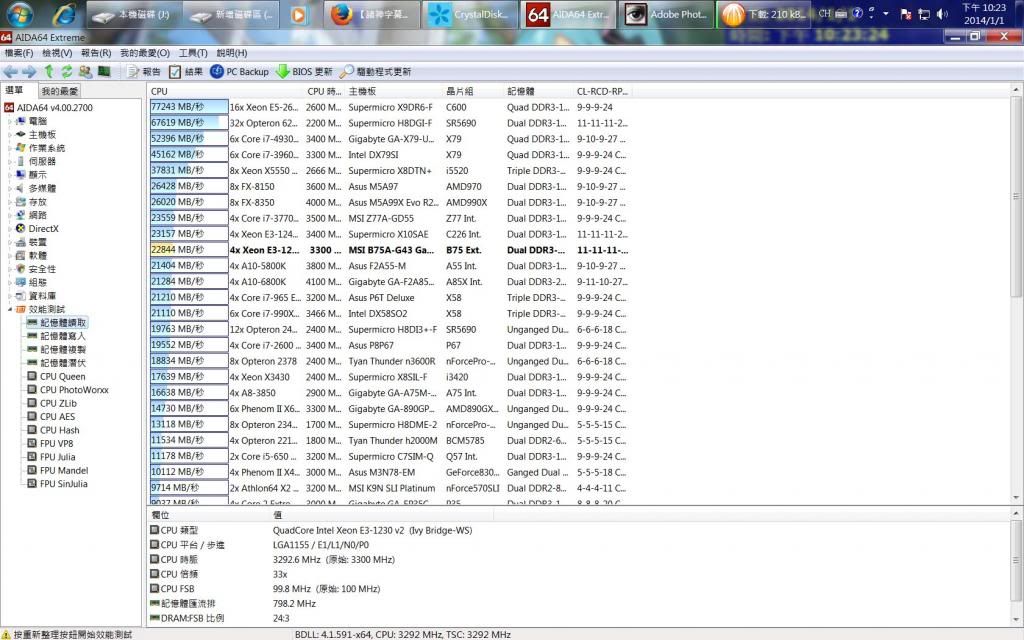Screen dimensions: 1024x640
Task: Click the 77243 MB/秒 result bar
Action: tap(189, 107)
